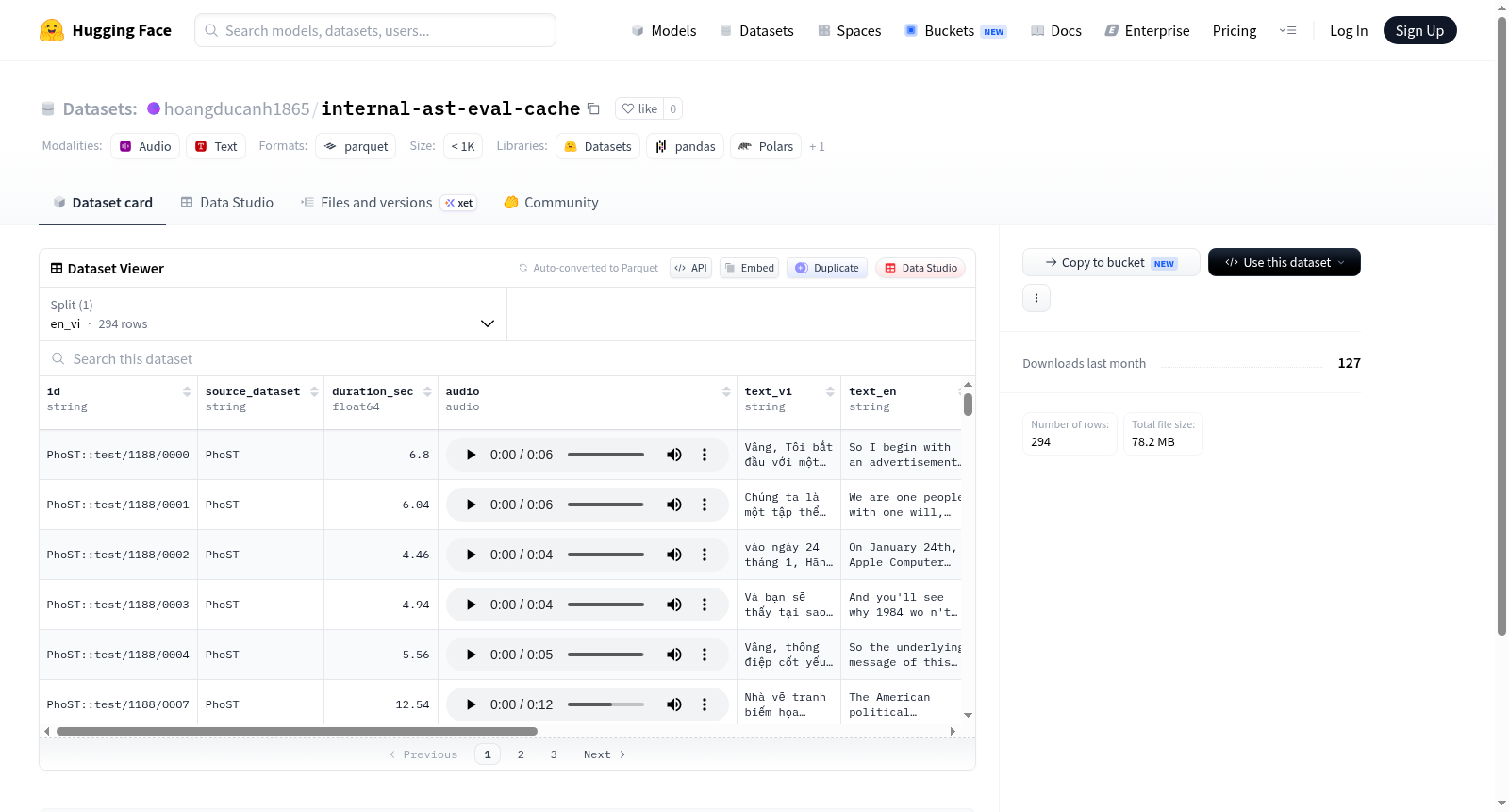
Task: Switch to the Dataset card tab
Action: pyautogui.click(x=103, y=203)
